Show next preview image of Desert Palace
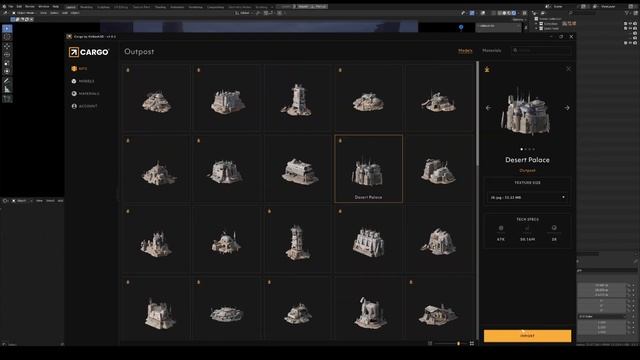Screen dimensions: 640x360 click(567, 108)
